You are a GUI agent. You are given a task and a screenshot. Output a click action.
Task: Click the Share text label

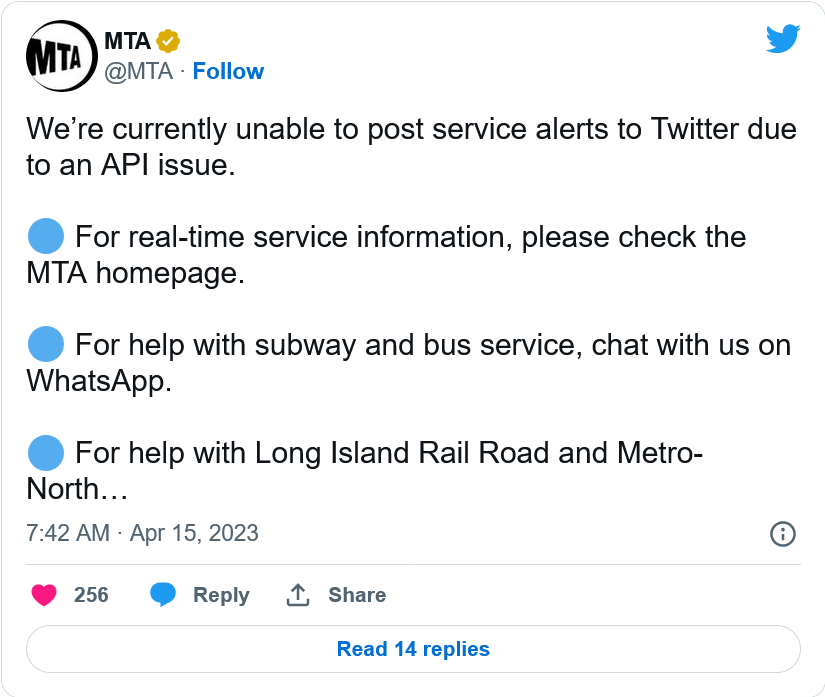click(357, 595)
